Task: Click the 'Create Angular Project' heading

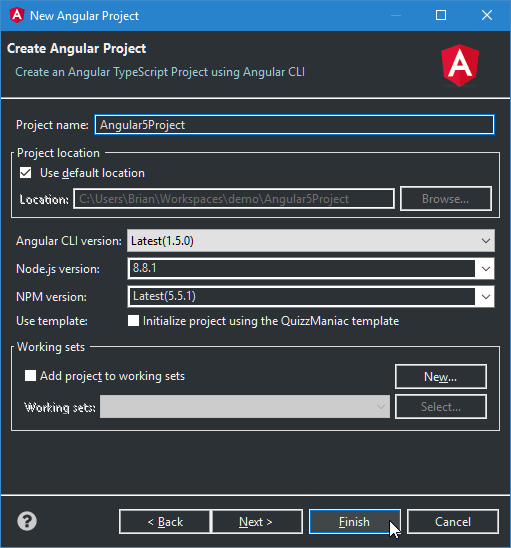Action: [77, 48]
